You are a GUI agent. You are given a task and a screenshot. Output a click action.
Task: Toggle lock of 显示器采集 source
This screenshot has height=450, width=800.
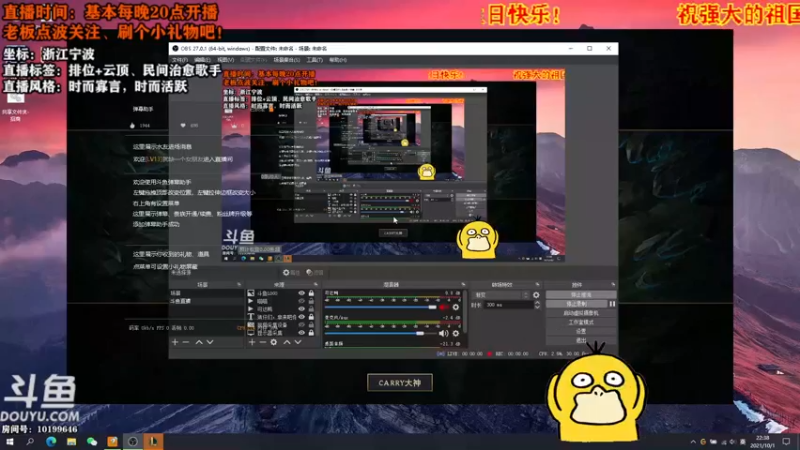311,333
